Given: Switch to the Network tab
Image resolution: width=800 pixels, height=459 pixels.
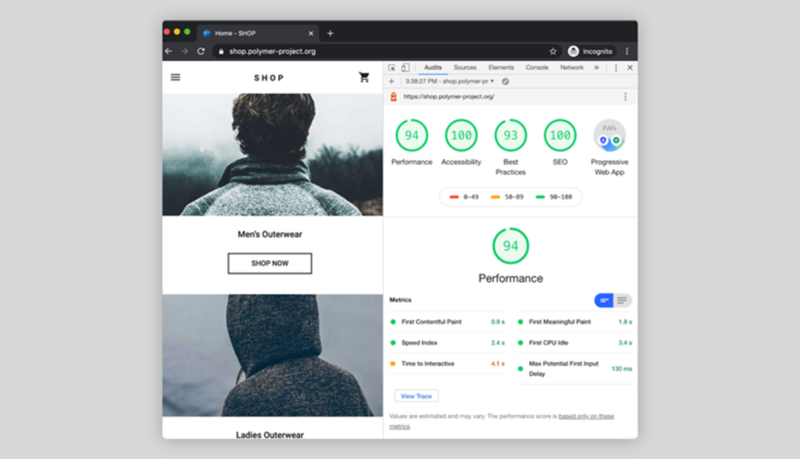Looking at the screenshot, I should 571,67.
